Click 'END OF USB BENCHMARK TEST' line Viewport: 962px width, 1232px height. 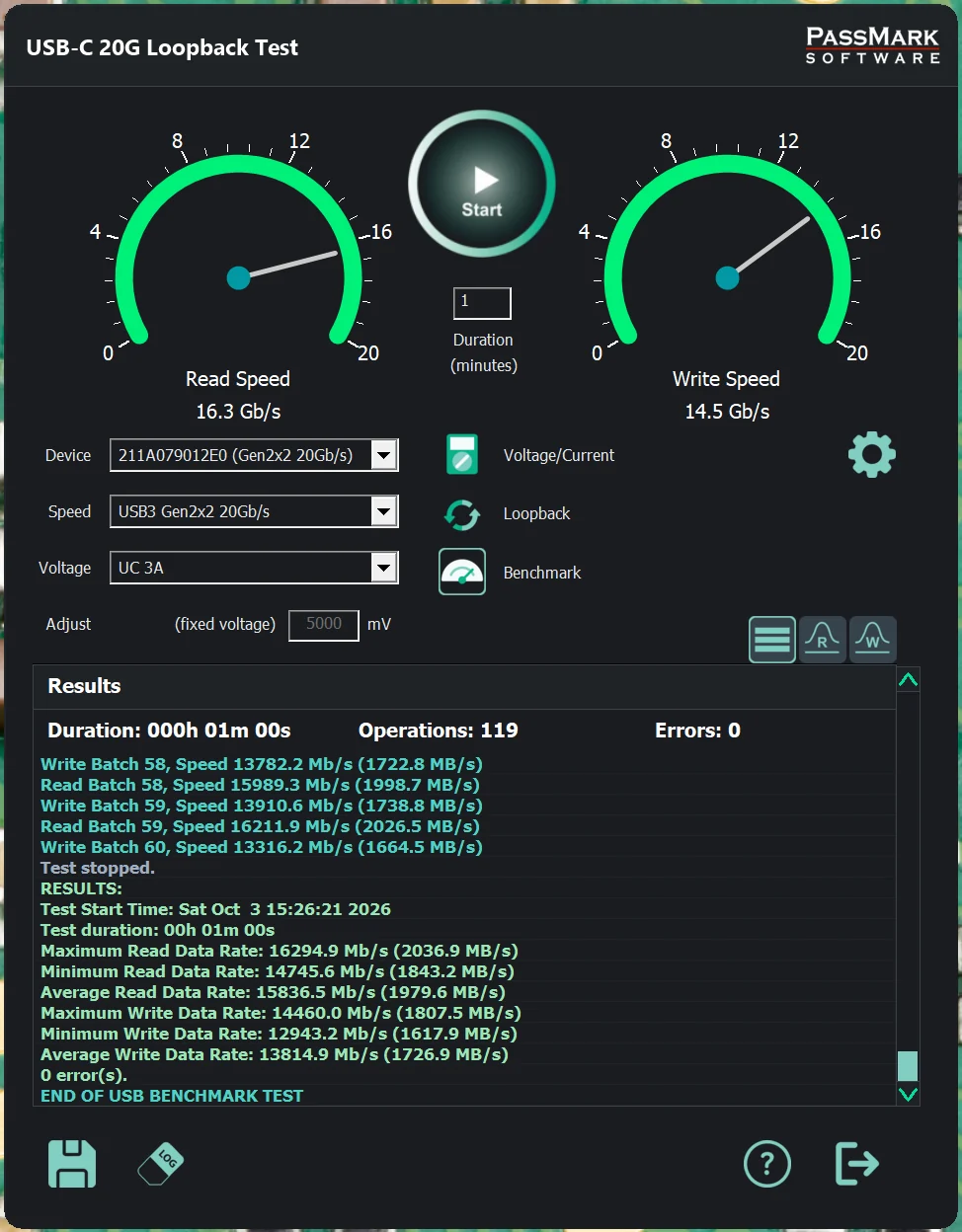(172, 1096)
